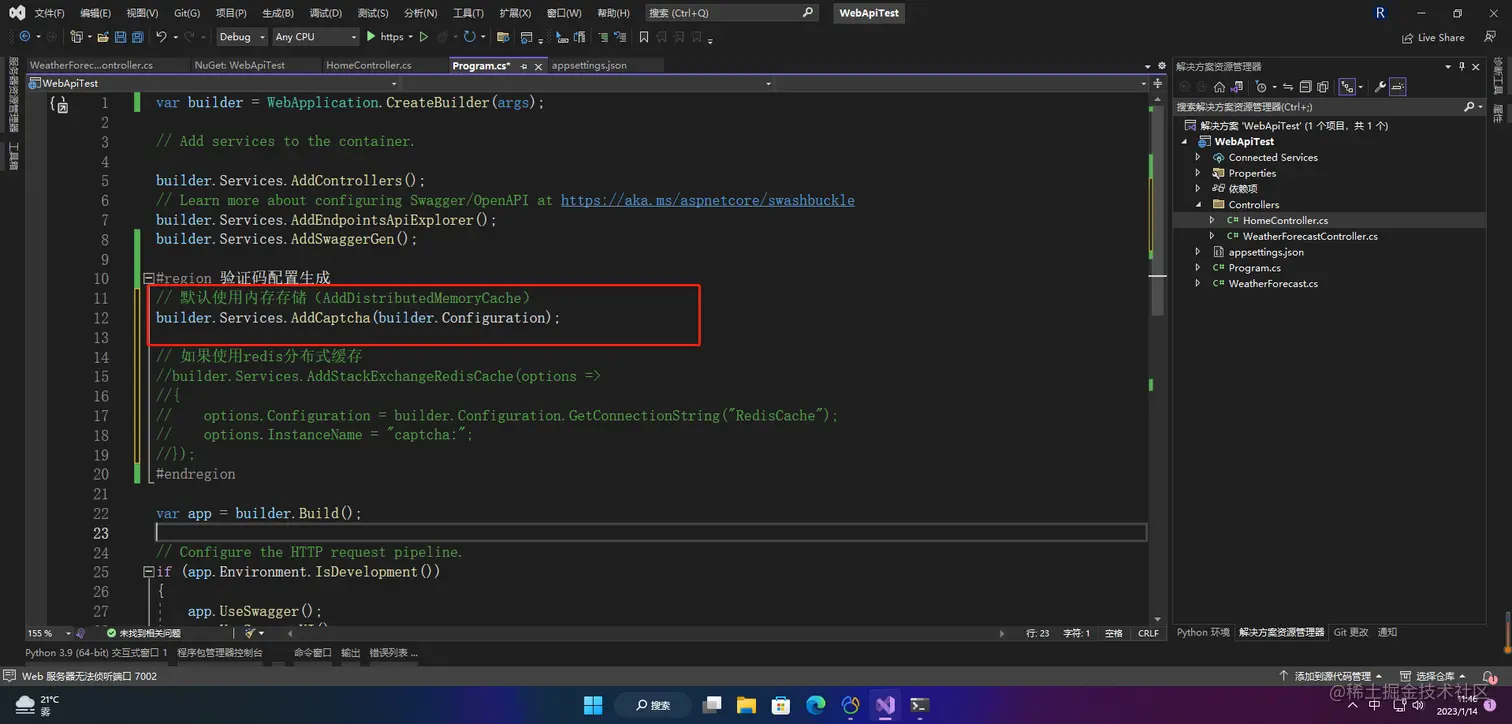
Task: Click 添加到源代码管理 in the status bar
Action: point(1332,677)
